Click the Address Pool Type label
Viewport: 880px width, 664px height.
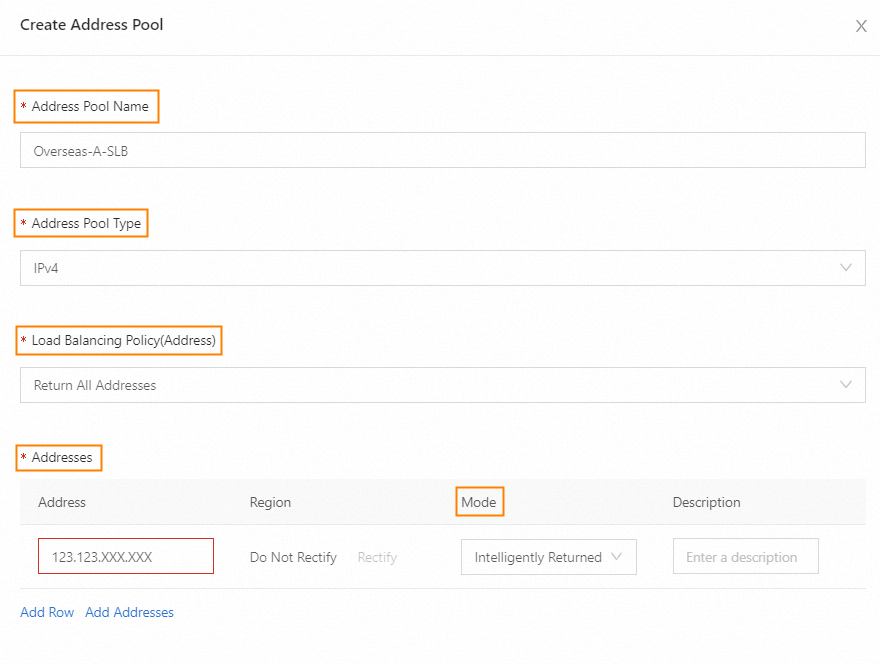click(84, 224)
